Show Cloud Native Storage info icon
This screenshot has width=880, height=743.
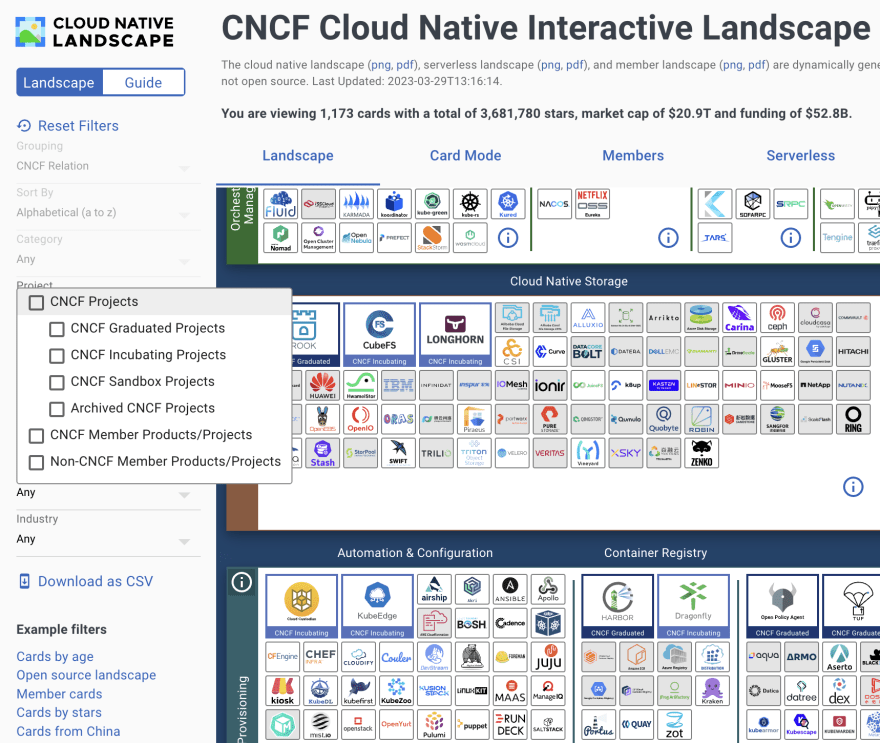tap(853, 487)
